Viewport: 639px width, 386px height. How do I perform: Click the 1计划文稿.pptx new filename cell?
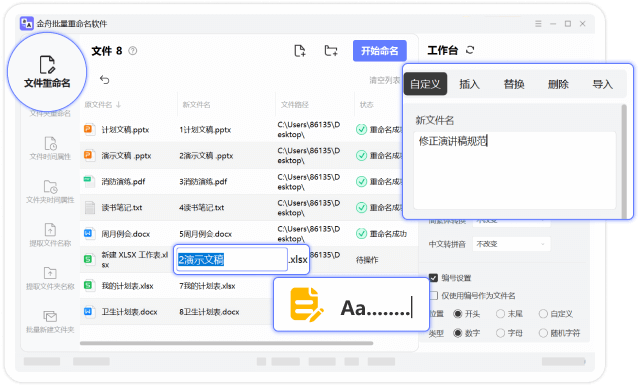click(x=205, y=130)
